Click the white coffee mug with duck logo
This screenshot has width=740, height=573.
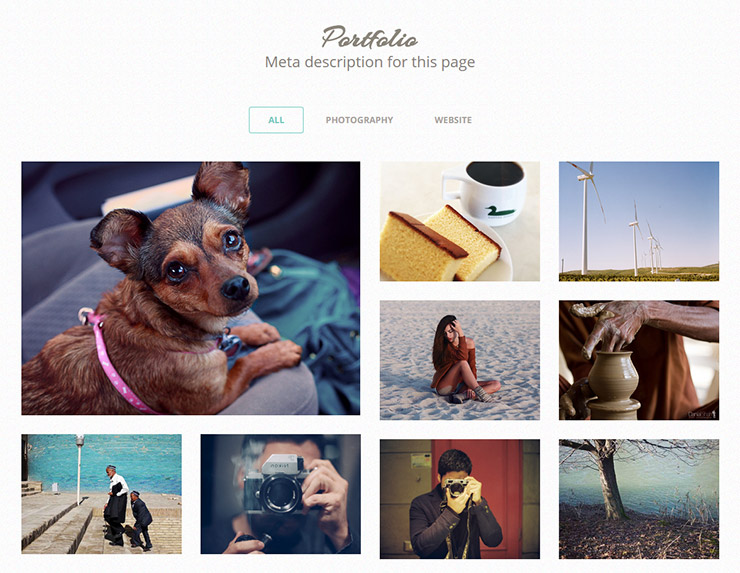tap(486, 193)
